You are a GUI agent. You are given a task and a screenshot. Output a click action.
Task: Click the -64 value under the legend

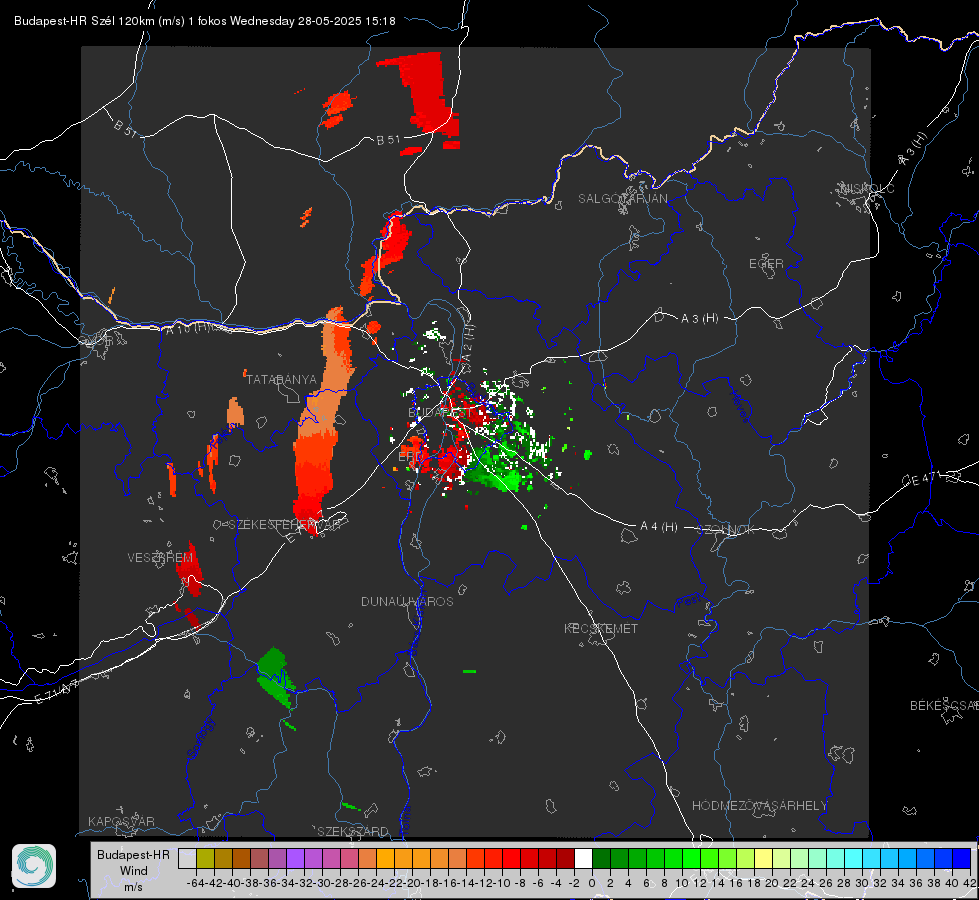[196, 883]
